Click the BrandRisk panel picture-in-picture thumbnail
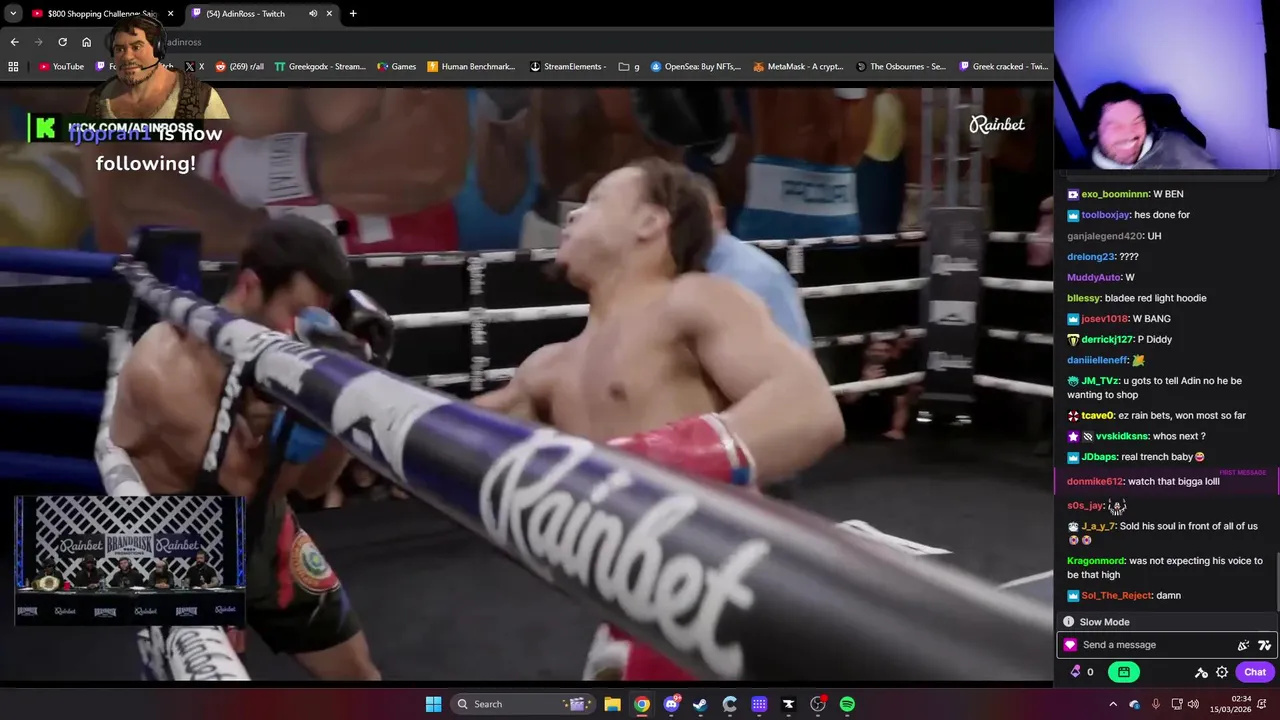Viewport: 1280px width, 720px height. 129,560
